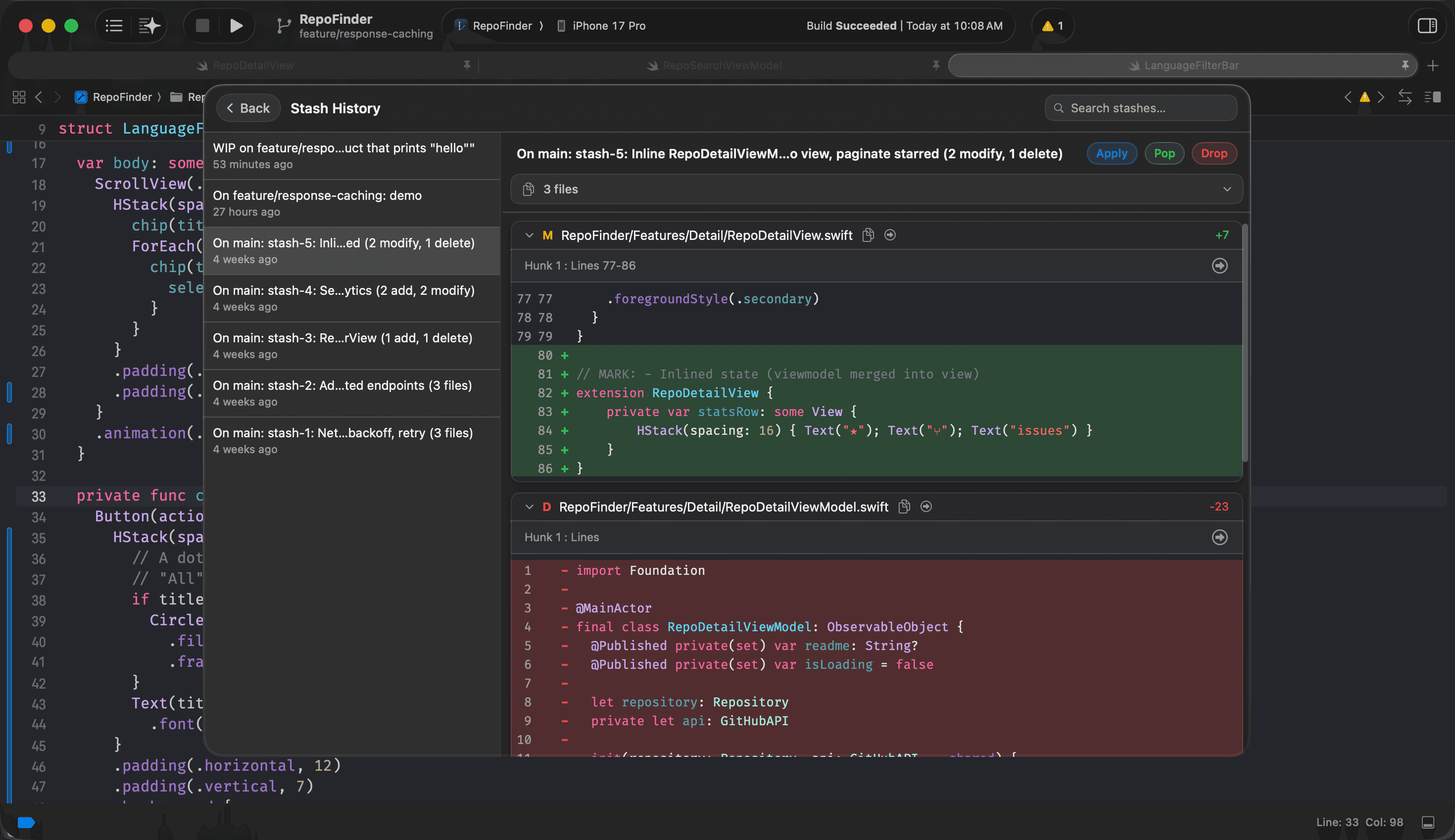Click the selected stash title in header

(x=789, y=153)
